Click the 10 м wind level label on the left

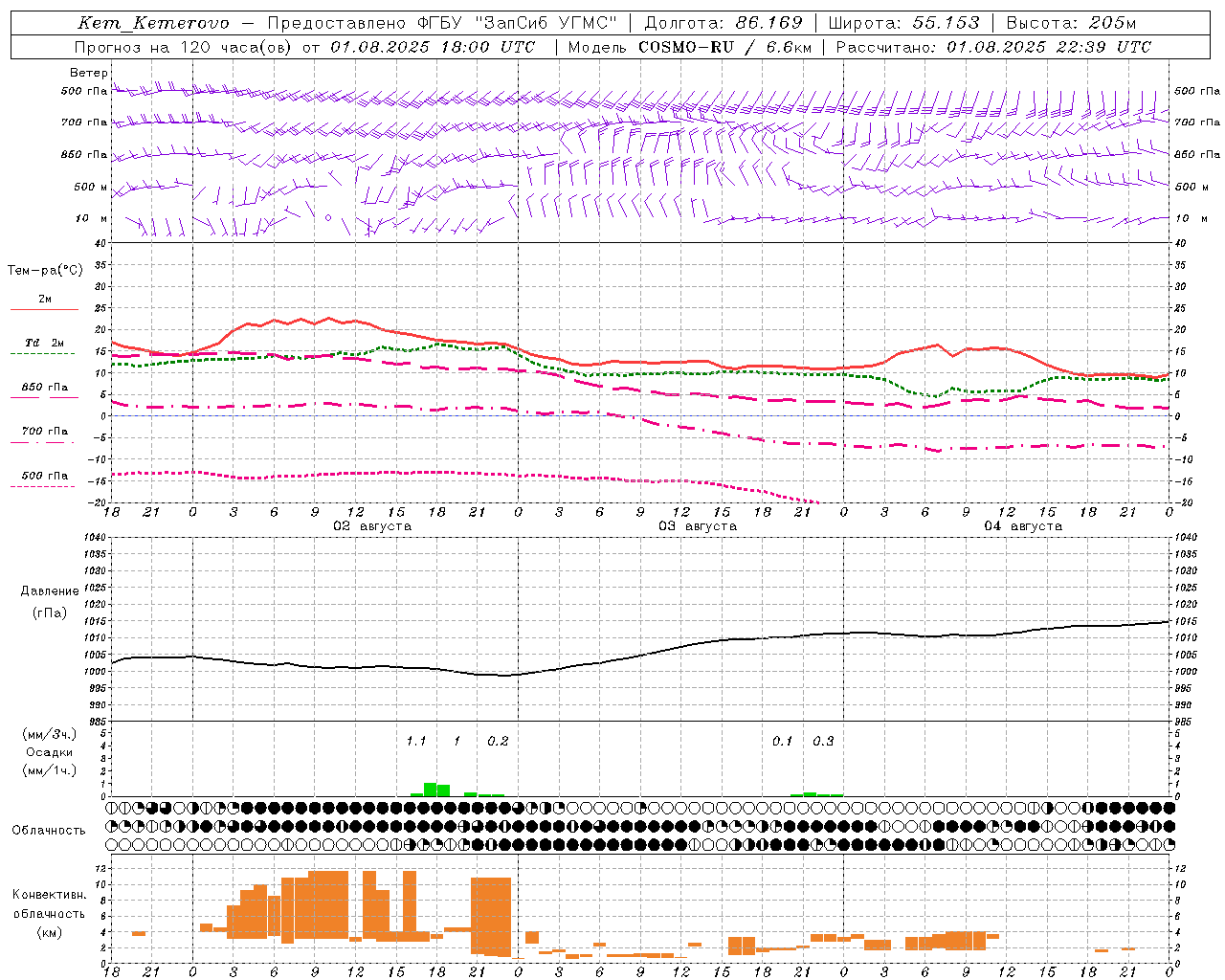(91, 218)
